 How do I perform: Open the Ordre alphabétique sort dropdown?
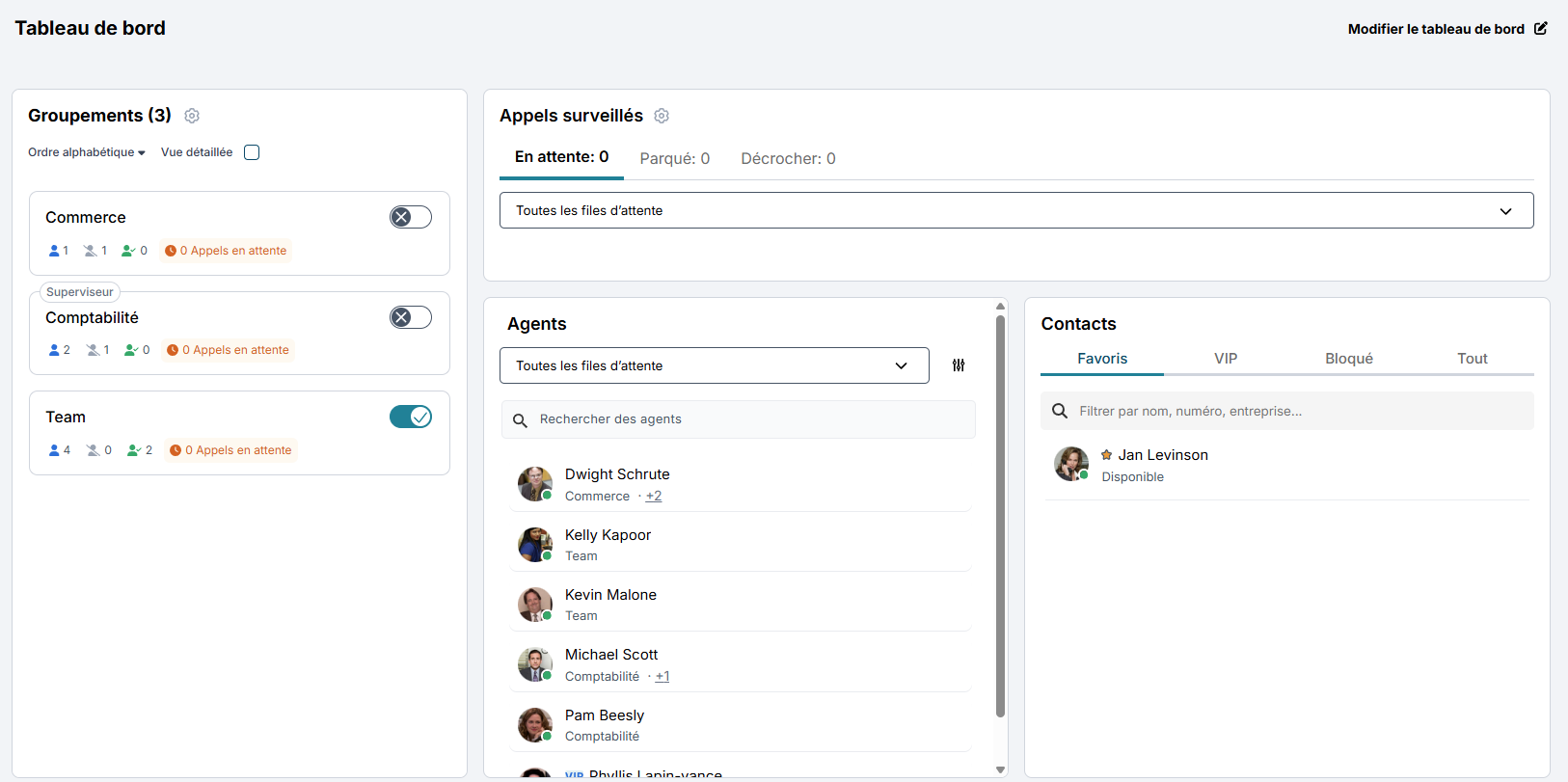point(86,152)
